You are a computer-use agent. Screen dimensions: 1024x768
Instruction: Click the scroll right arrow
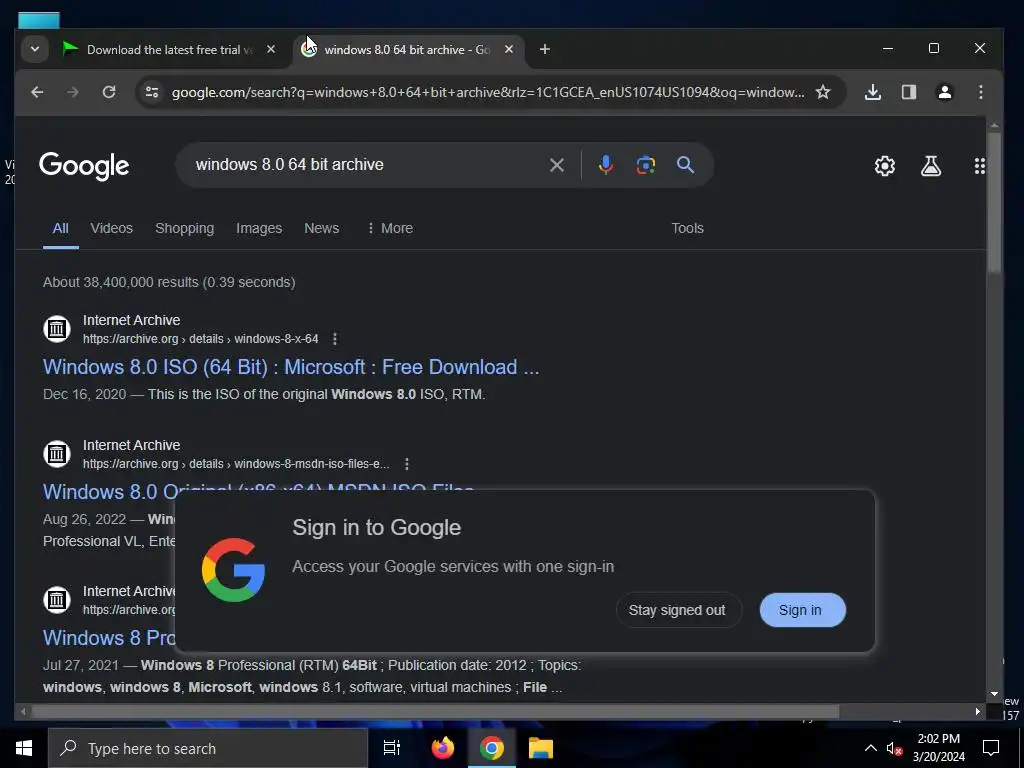tap(978, 711)
